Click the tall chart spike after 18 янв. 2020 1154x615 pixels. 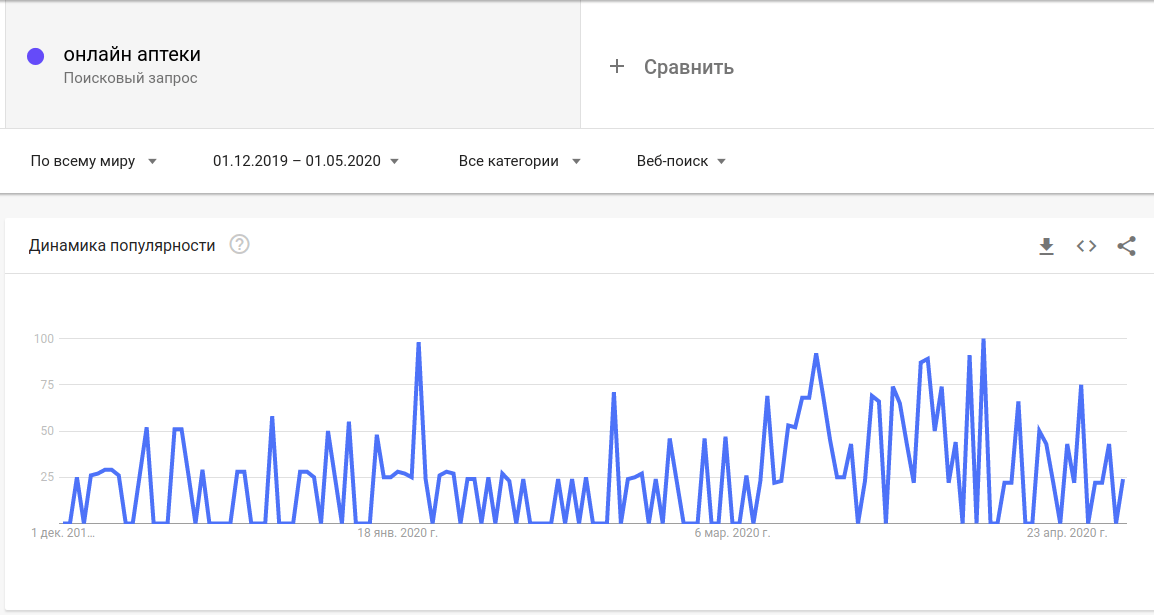click(x=418, y=345)
